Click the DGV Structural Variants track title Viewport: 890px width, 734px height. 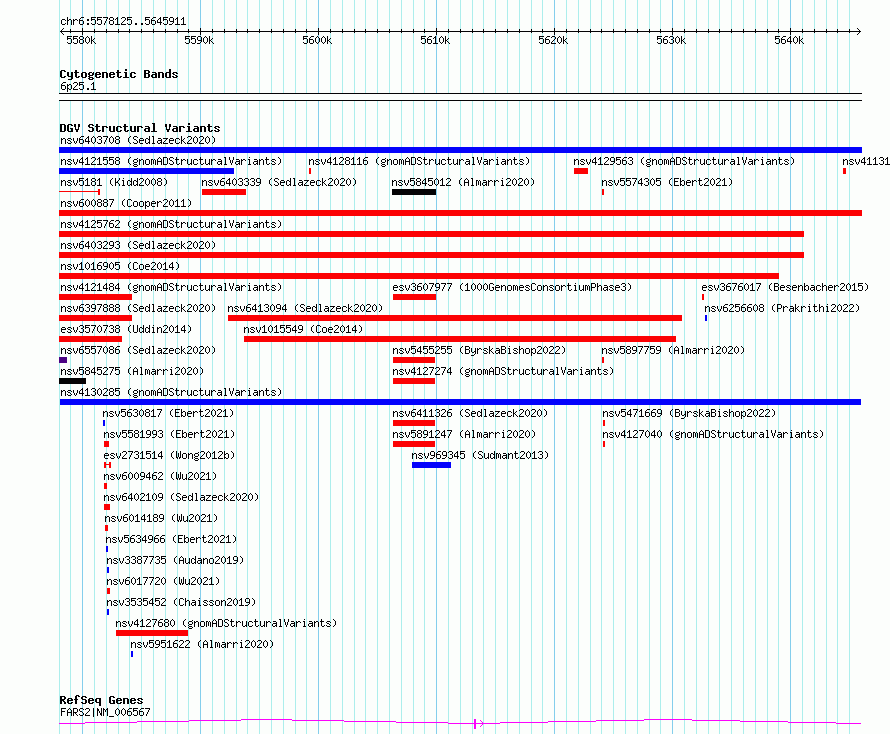pos(140,128)
